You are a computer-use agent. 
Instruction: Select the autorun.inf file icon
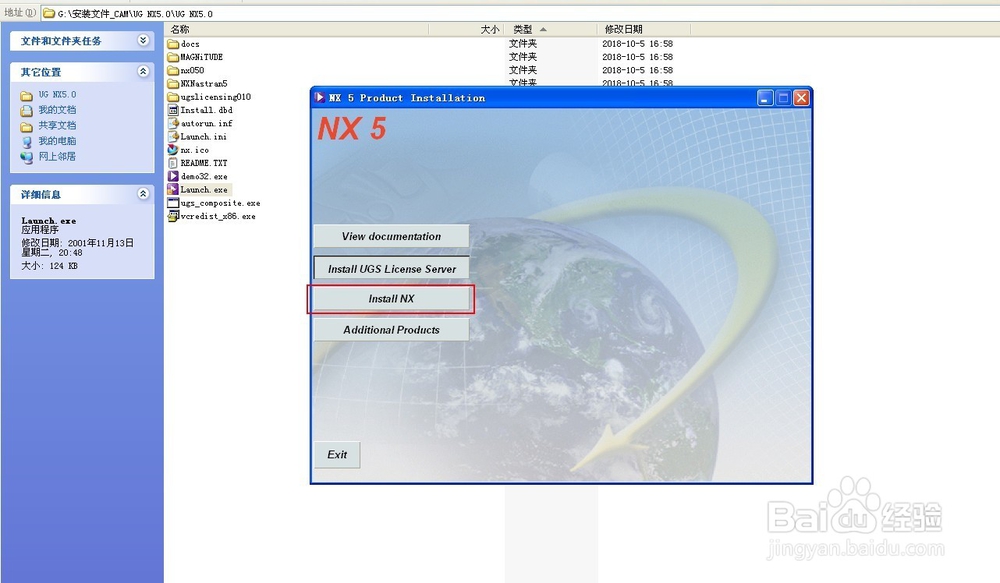point(173,123)
